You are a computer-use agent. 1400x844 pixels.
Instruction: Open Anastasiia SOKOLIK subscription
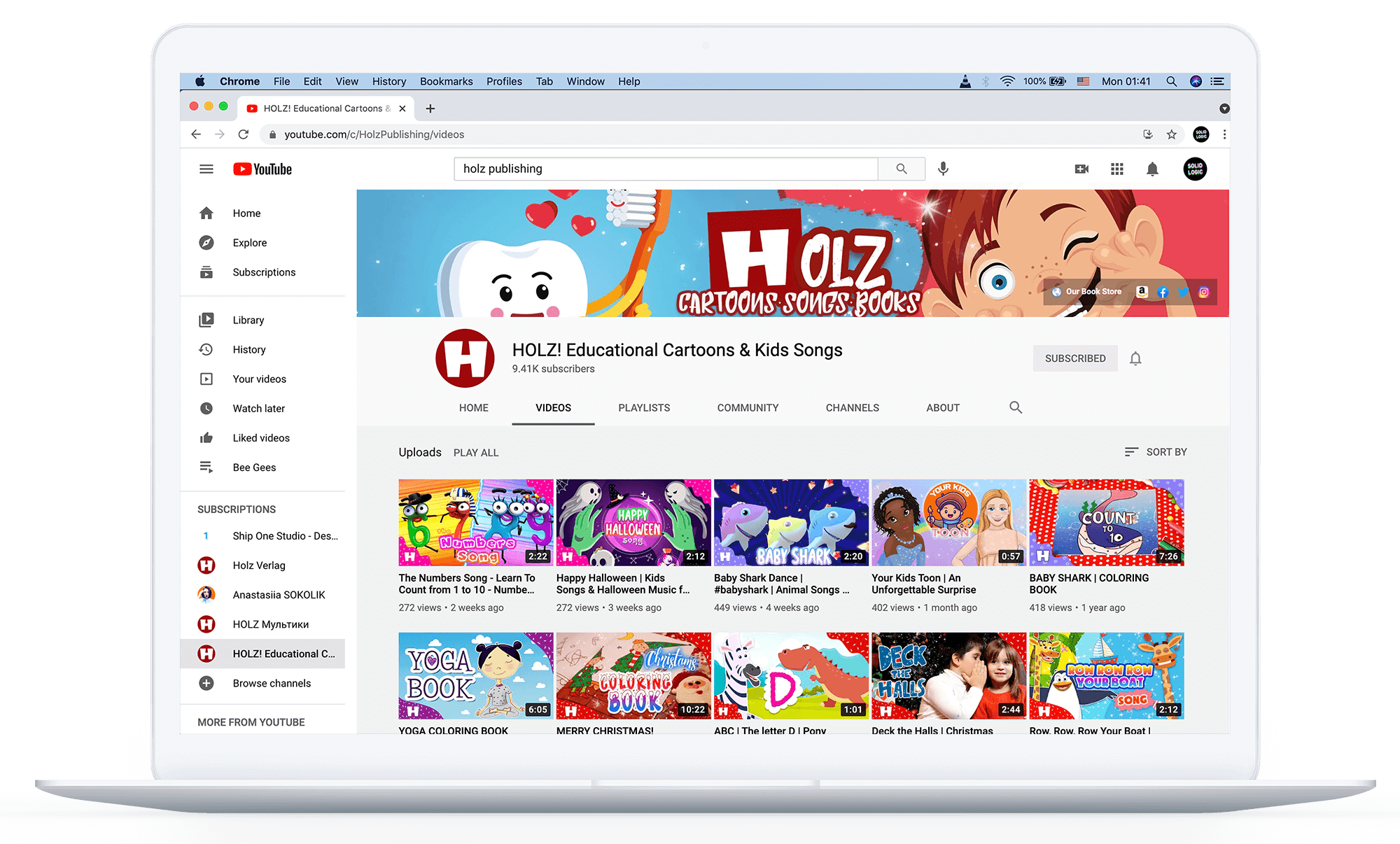point(262,594)
